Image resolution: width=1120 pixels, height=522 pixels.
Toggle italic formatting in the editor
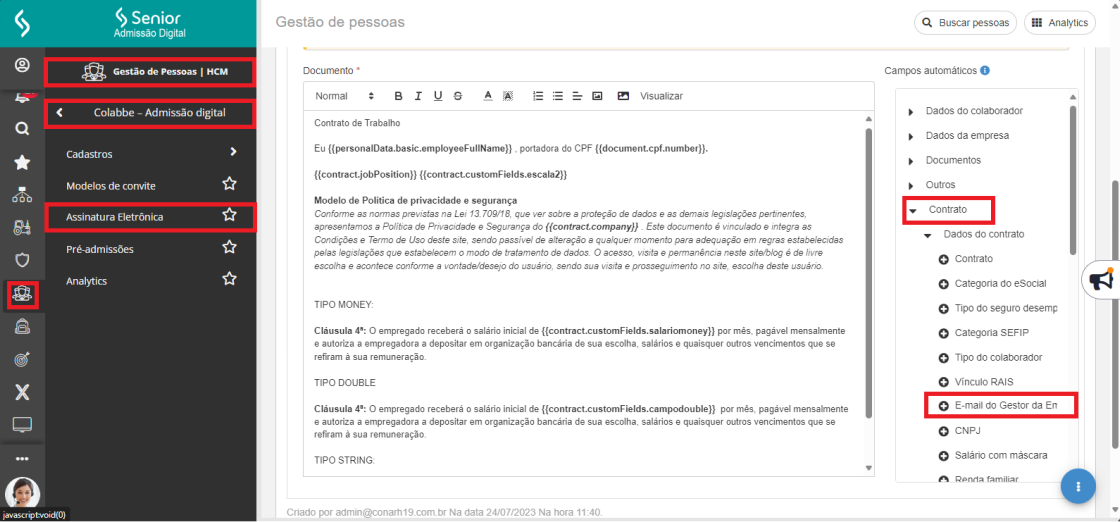419,96
